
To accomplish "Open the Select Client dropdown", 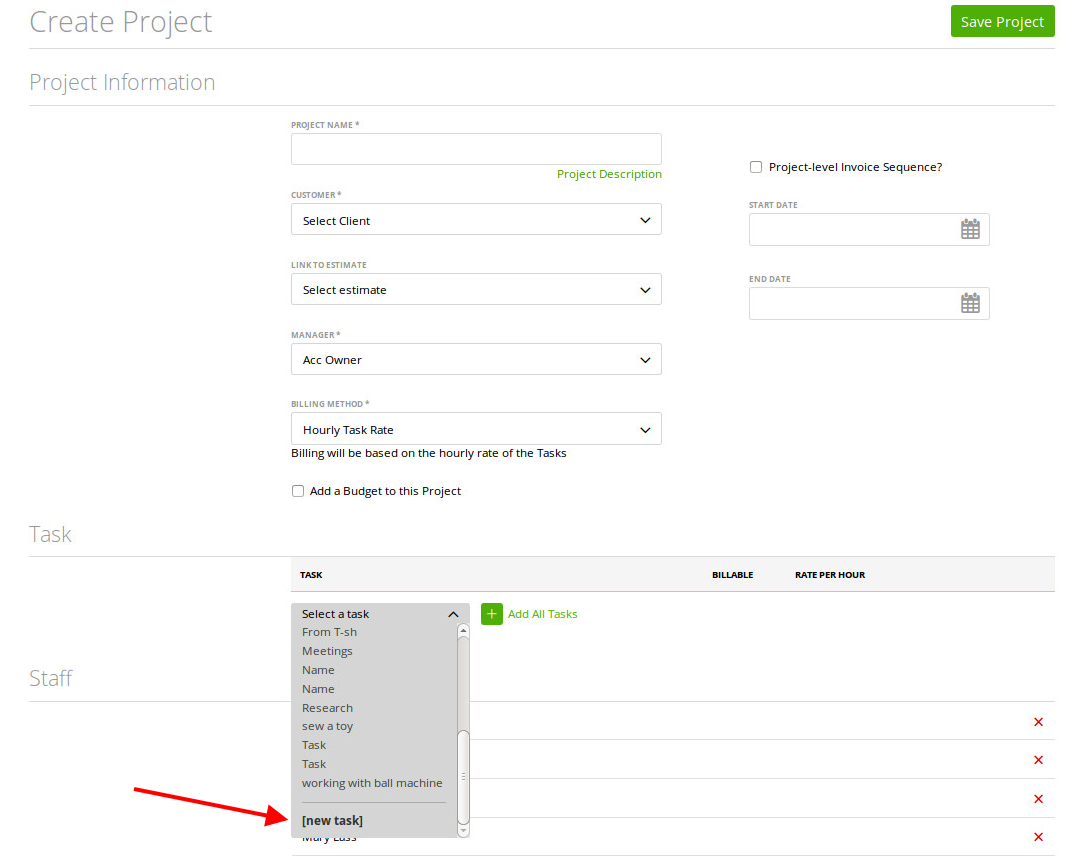I will (476, 220).
